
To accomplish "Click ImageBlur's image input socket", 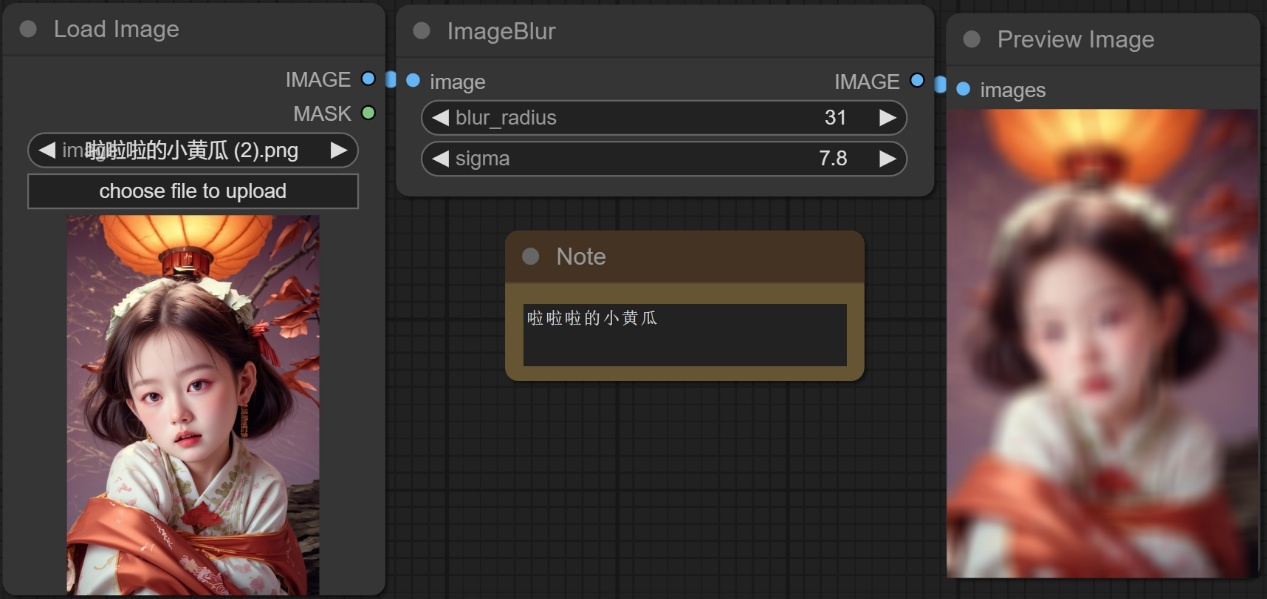I will [x=413, y=81].
